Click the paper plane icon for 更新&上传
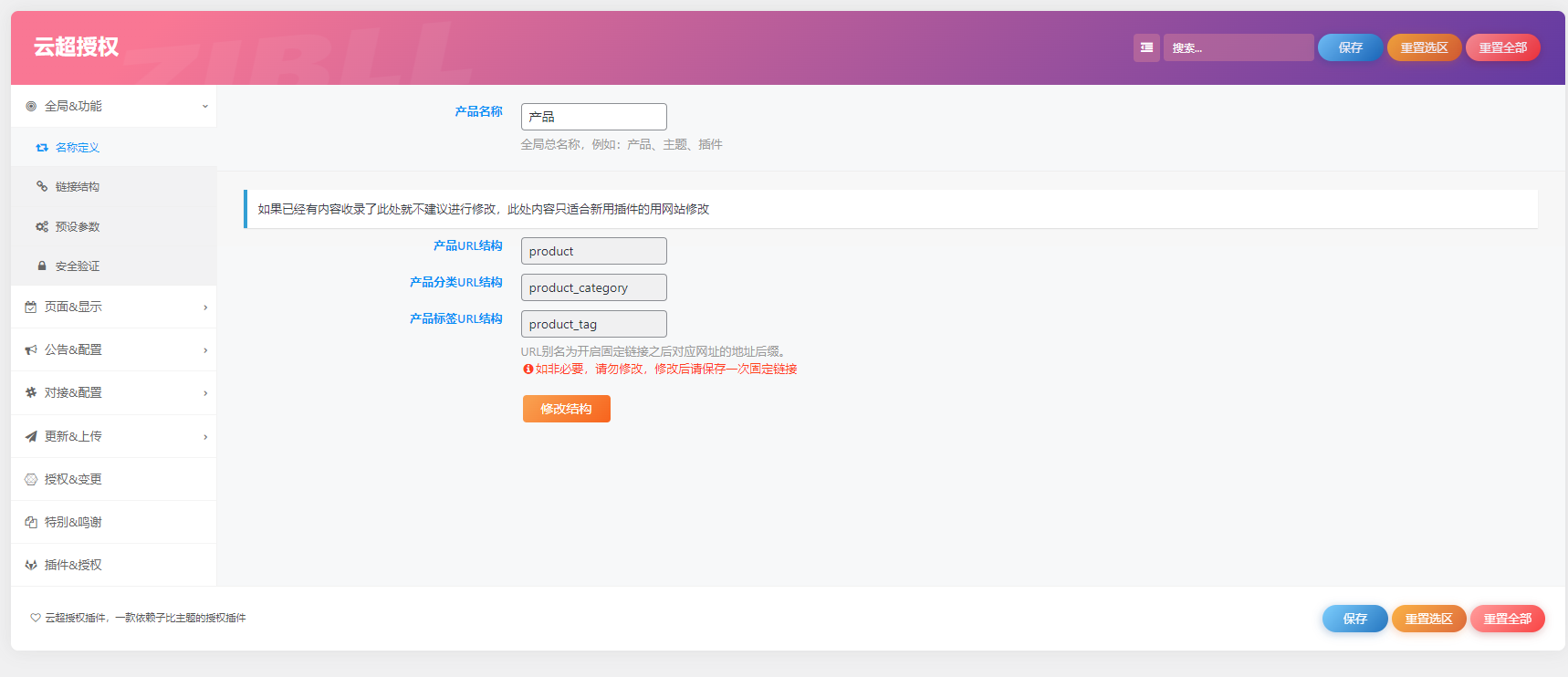The height and width of the screenshot is (677, 1568). (31, 436)
